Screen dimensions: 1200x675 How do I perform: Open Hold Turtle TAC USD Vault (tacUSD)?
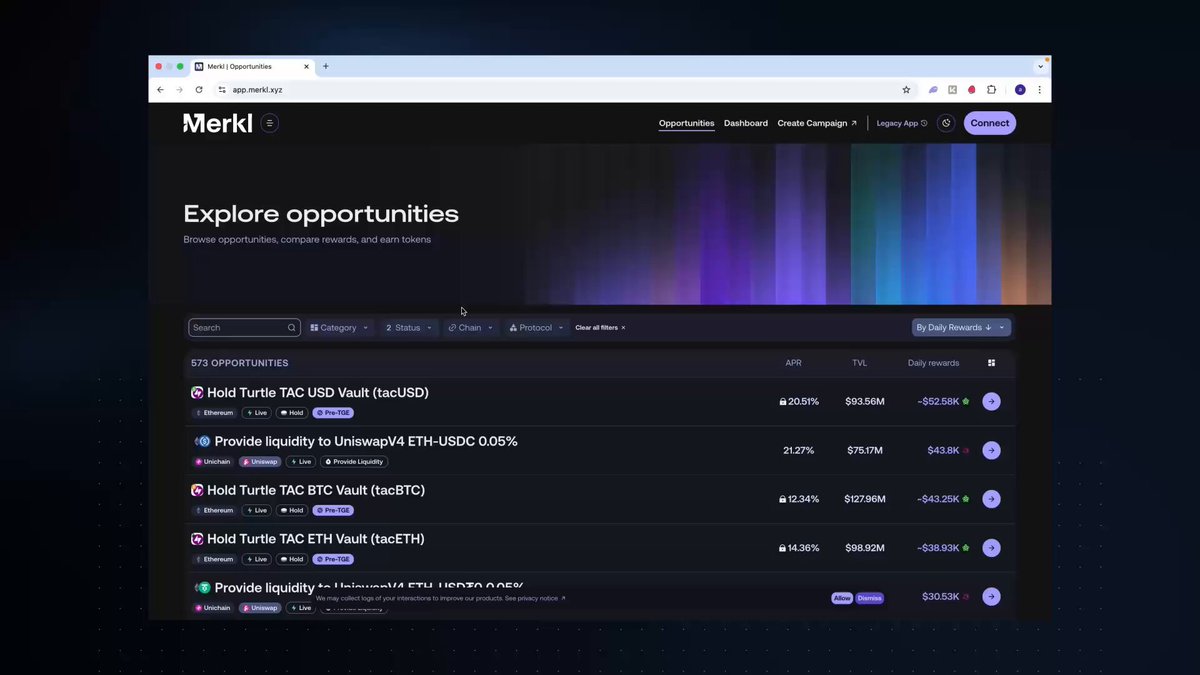click(x=318, y=393)
